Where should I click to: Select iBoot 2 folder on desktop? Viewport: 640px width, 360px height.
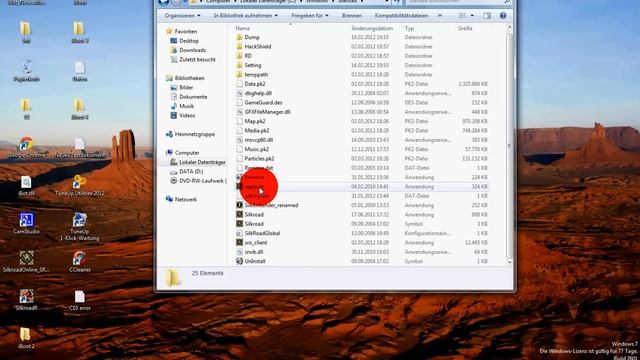[26, 338]
